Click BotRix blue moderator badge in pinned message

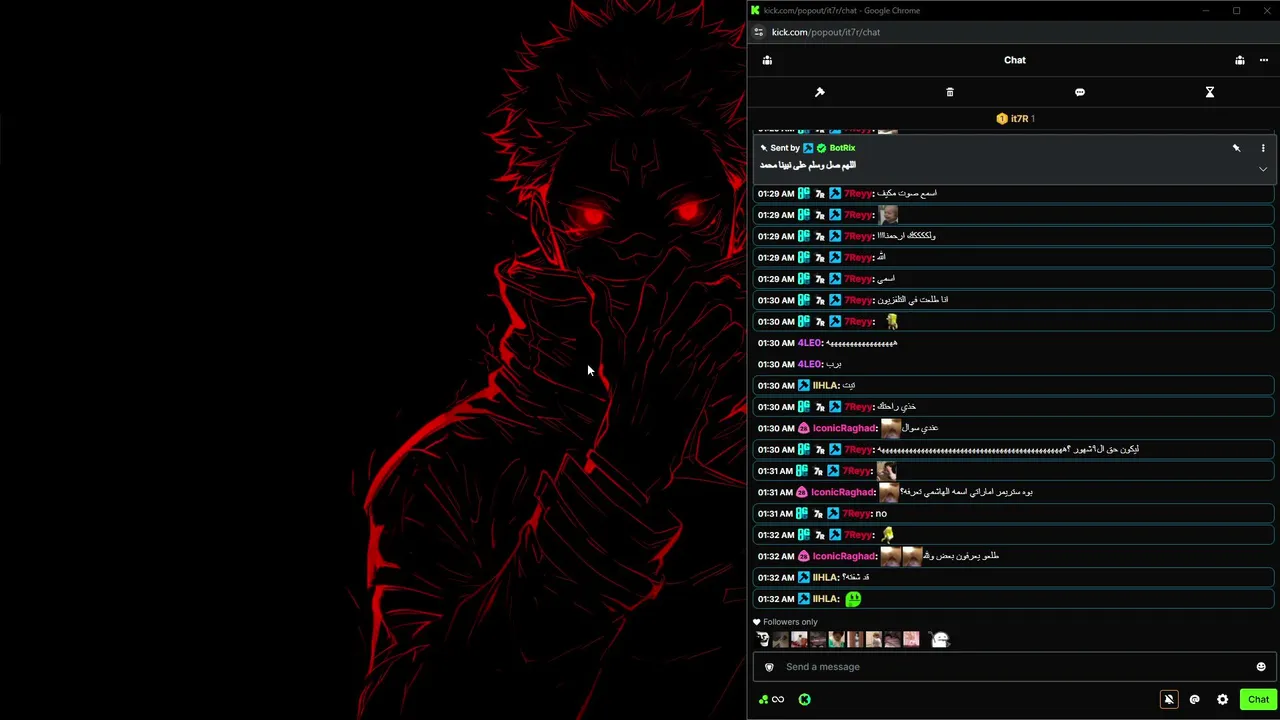[x=808, y=148]
